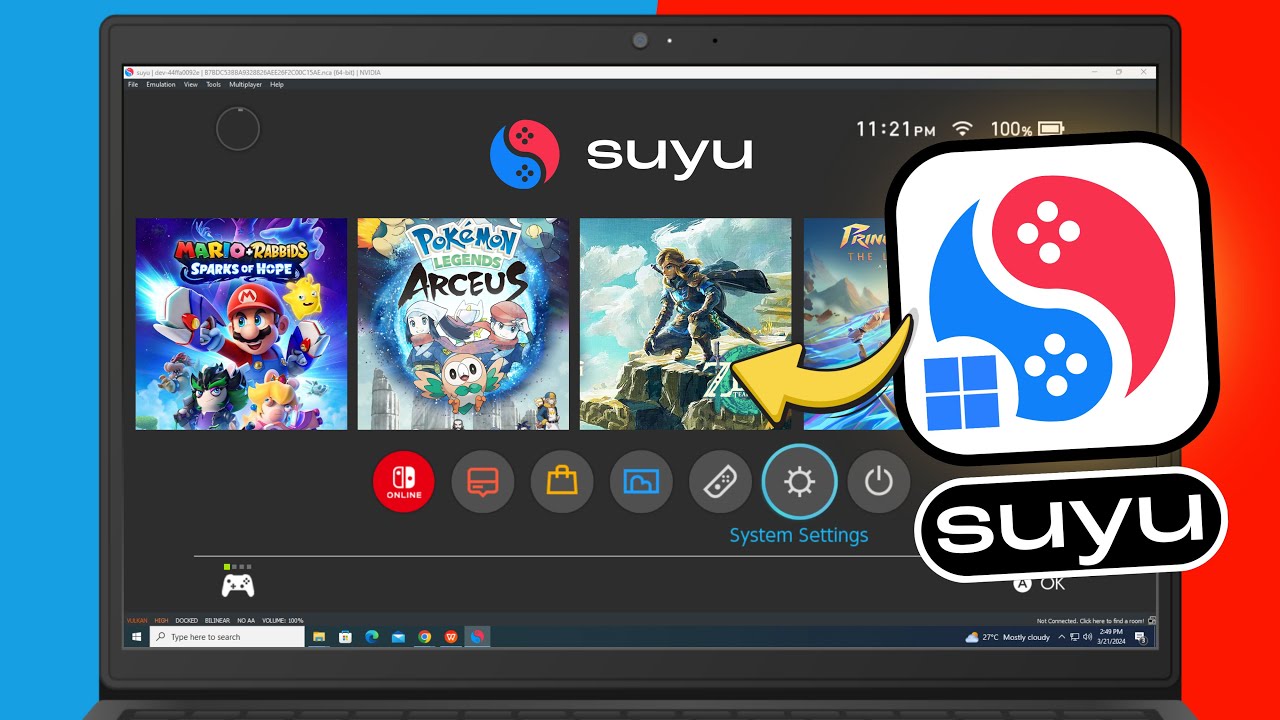Open the Tools menu

[213, 84]
